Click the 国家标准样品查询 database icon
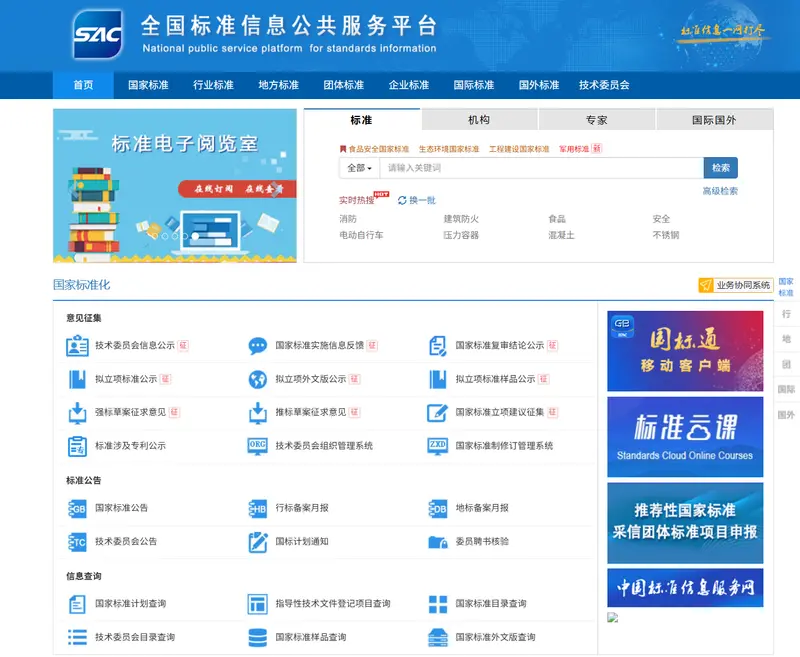The image size is (800, 657). pos(258,638)
